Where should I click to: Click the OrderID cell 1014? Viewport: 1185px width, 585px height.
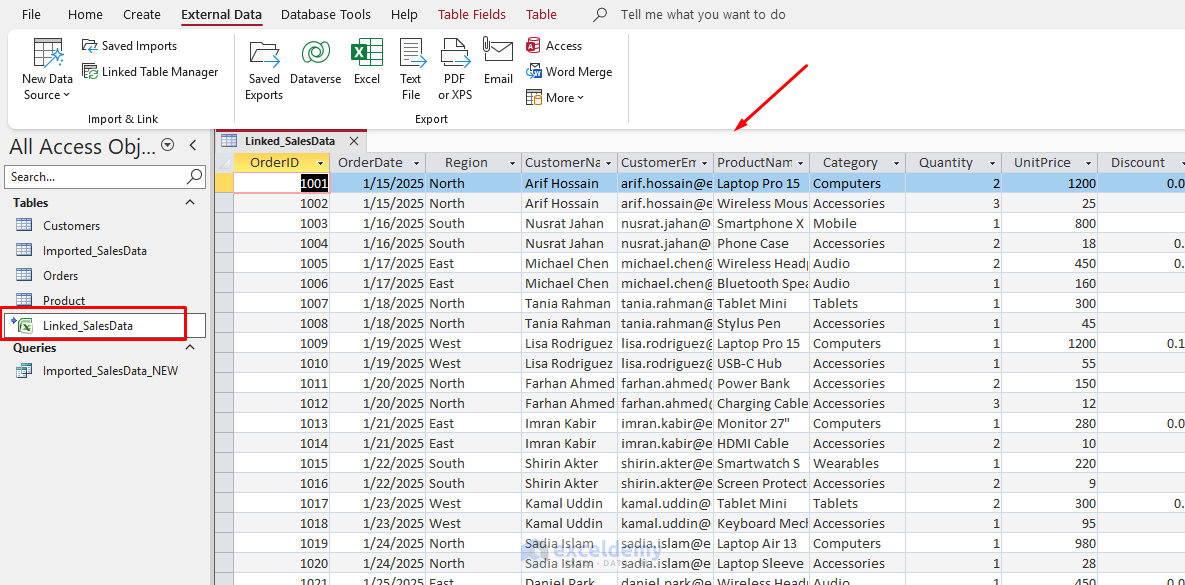[x=281, y=443]
